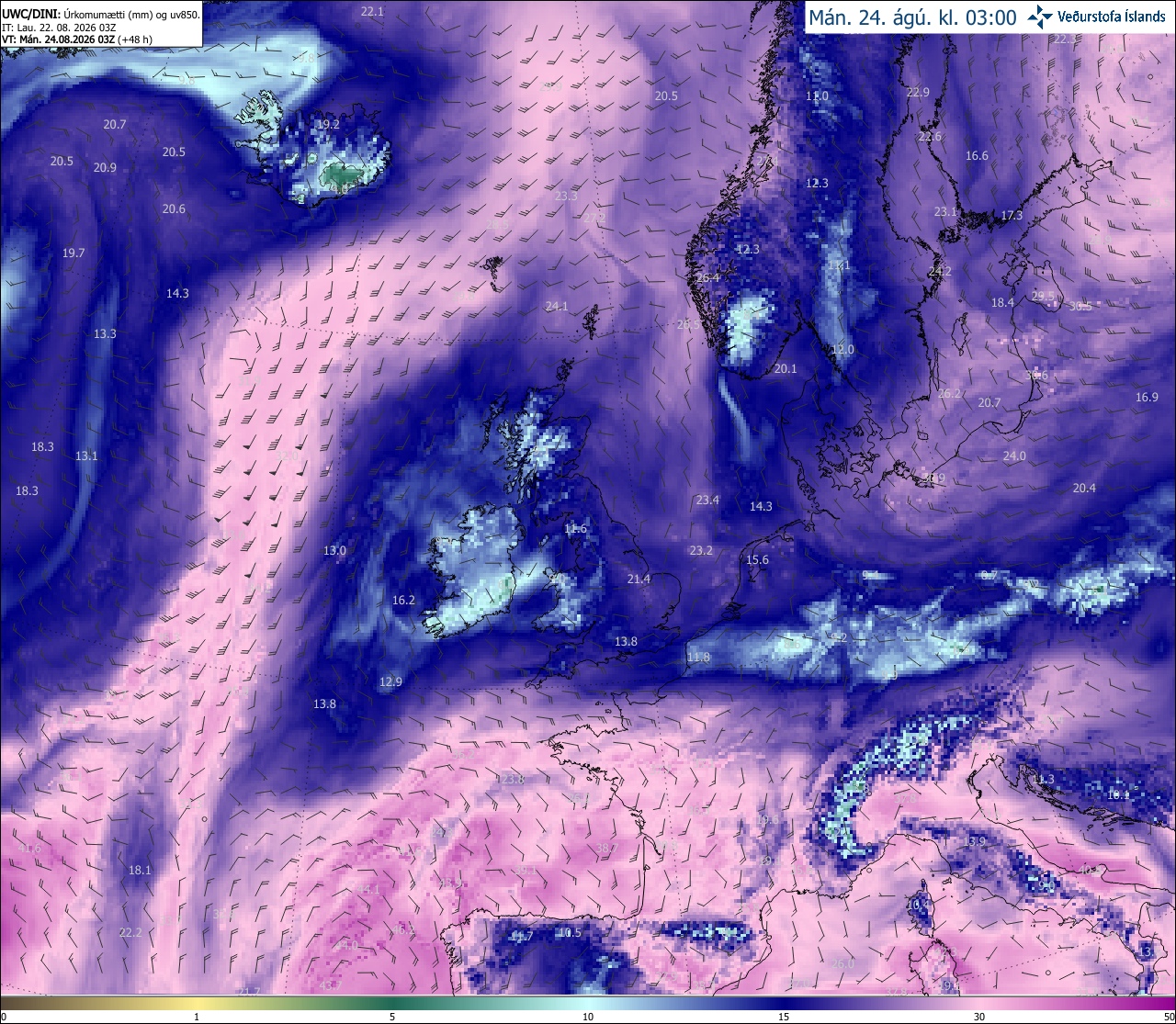Select the Mán. 24. ágú. kl. 03:00 timestamp
Viewport: 1176px width, 1024px height.
point(912,17)
